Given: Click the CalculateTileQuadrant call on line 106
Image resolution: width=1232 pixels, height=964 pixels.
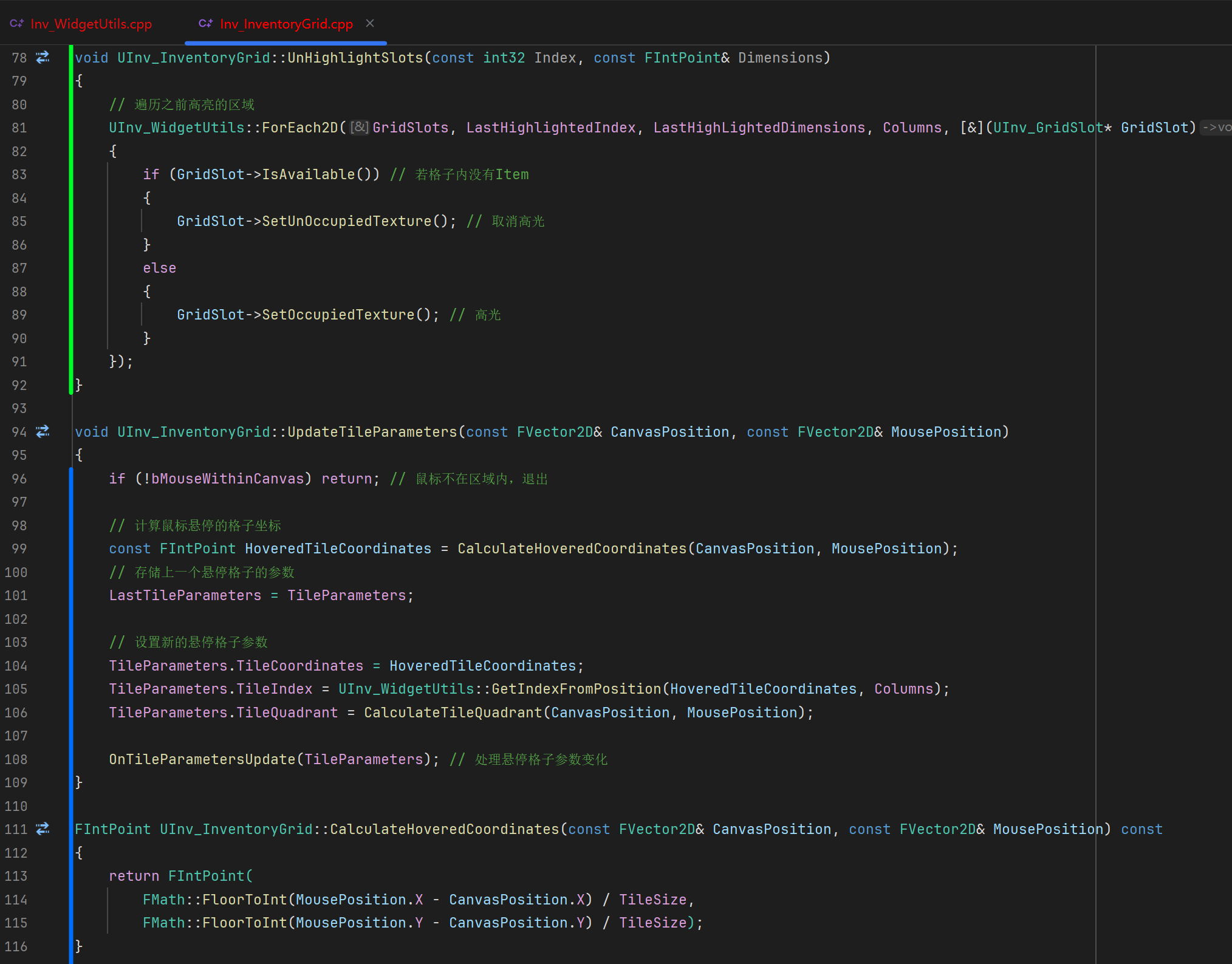Looking at the screenshot, I should pos(453,713).
